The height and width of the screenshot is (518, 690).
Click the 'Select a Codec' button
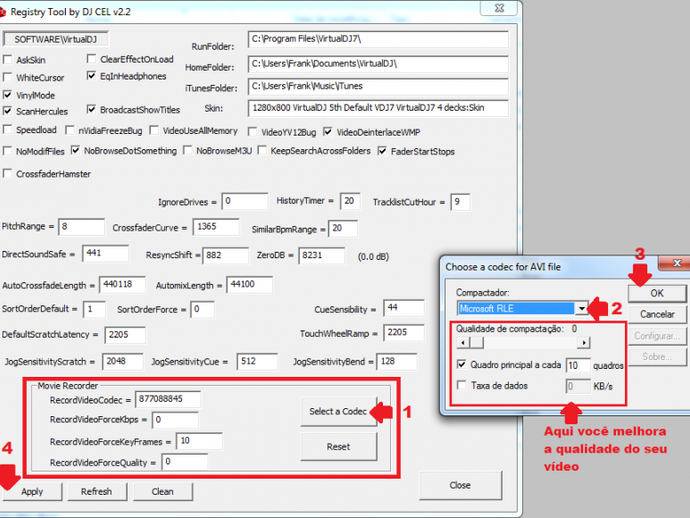coord(338,411)
